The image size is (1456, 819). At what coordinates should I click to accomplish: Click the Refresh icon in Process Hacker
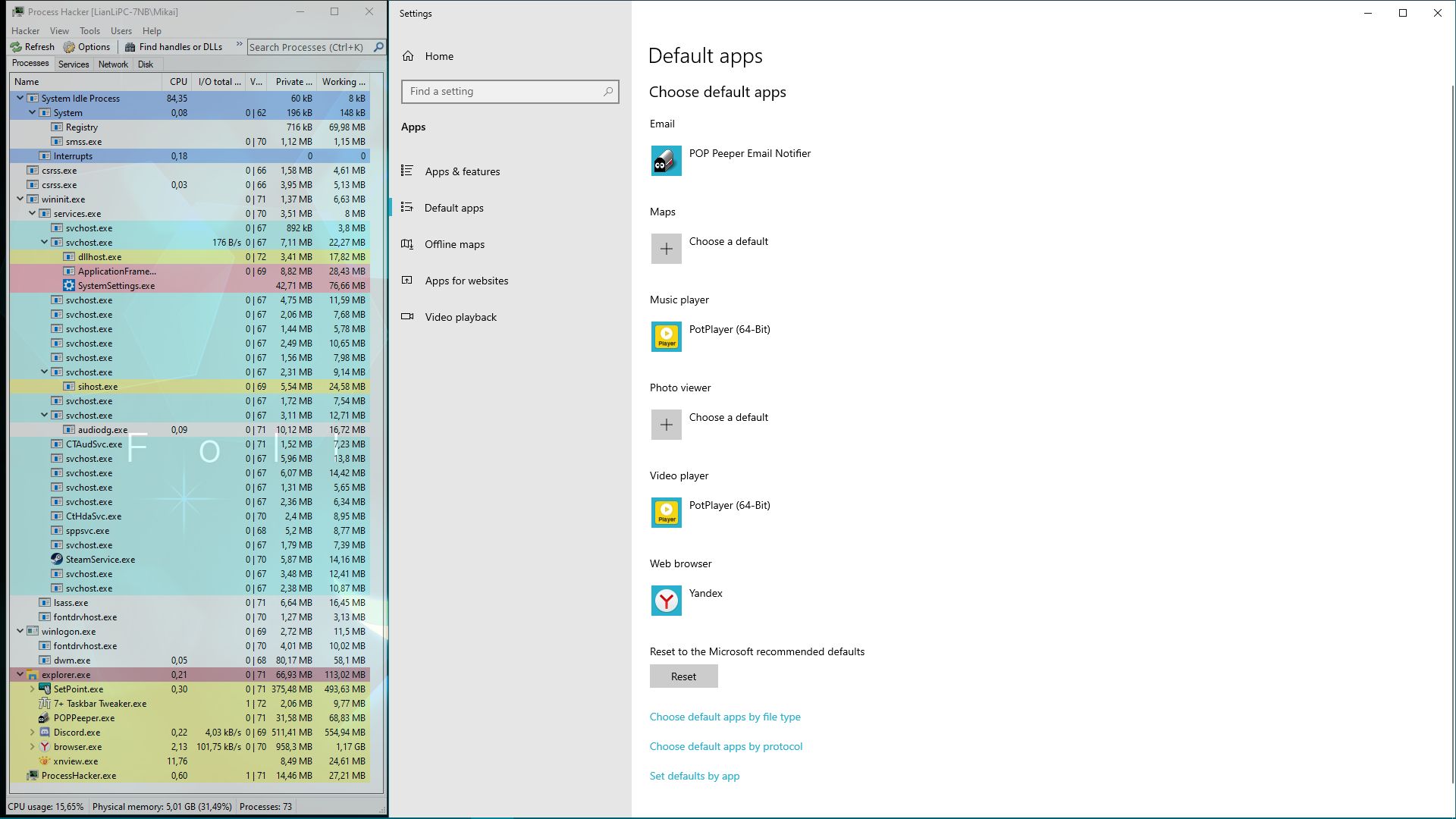coord(16,47)
